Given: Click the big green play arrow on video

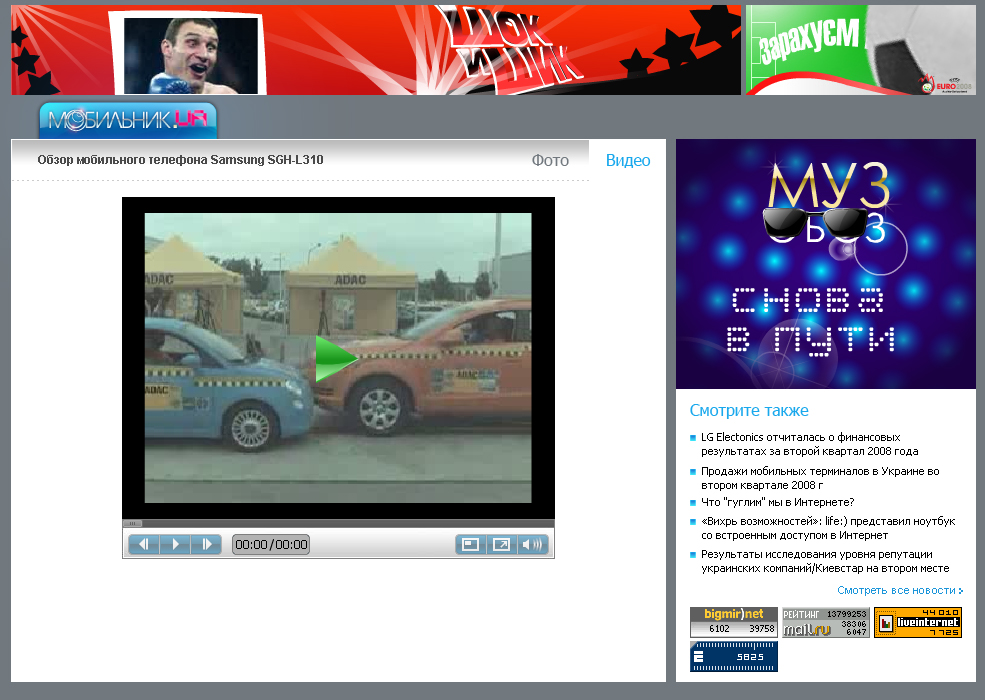Looking at the screenshot, I should pyautogui.click(x=337, y=359).
